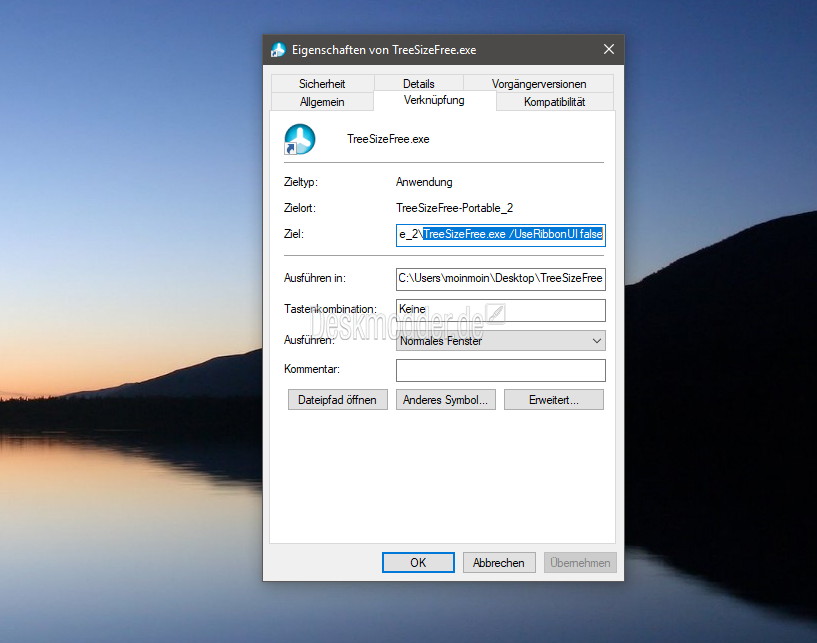
Task: Click the TreeSizeFree title bar icon
Action: click(278, 50)
